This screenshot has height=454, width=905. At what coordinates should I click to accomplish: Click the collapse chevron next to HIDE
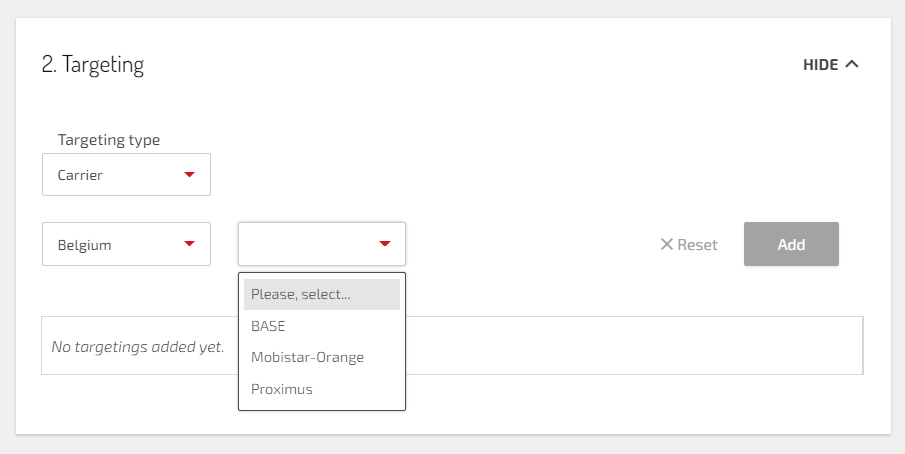(x=852, y=64)
